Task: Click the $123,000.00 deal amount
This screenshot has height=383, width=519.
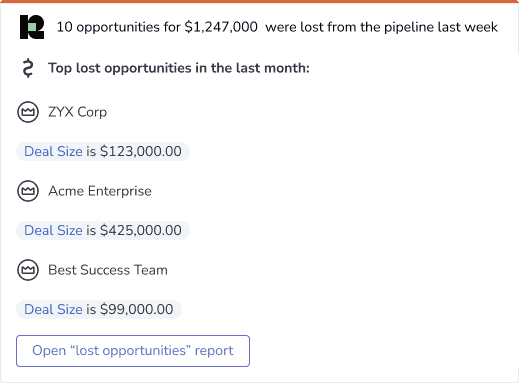Action: coord(141,151)
